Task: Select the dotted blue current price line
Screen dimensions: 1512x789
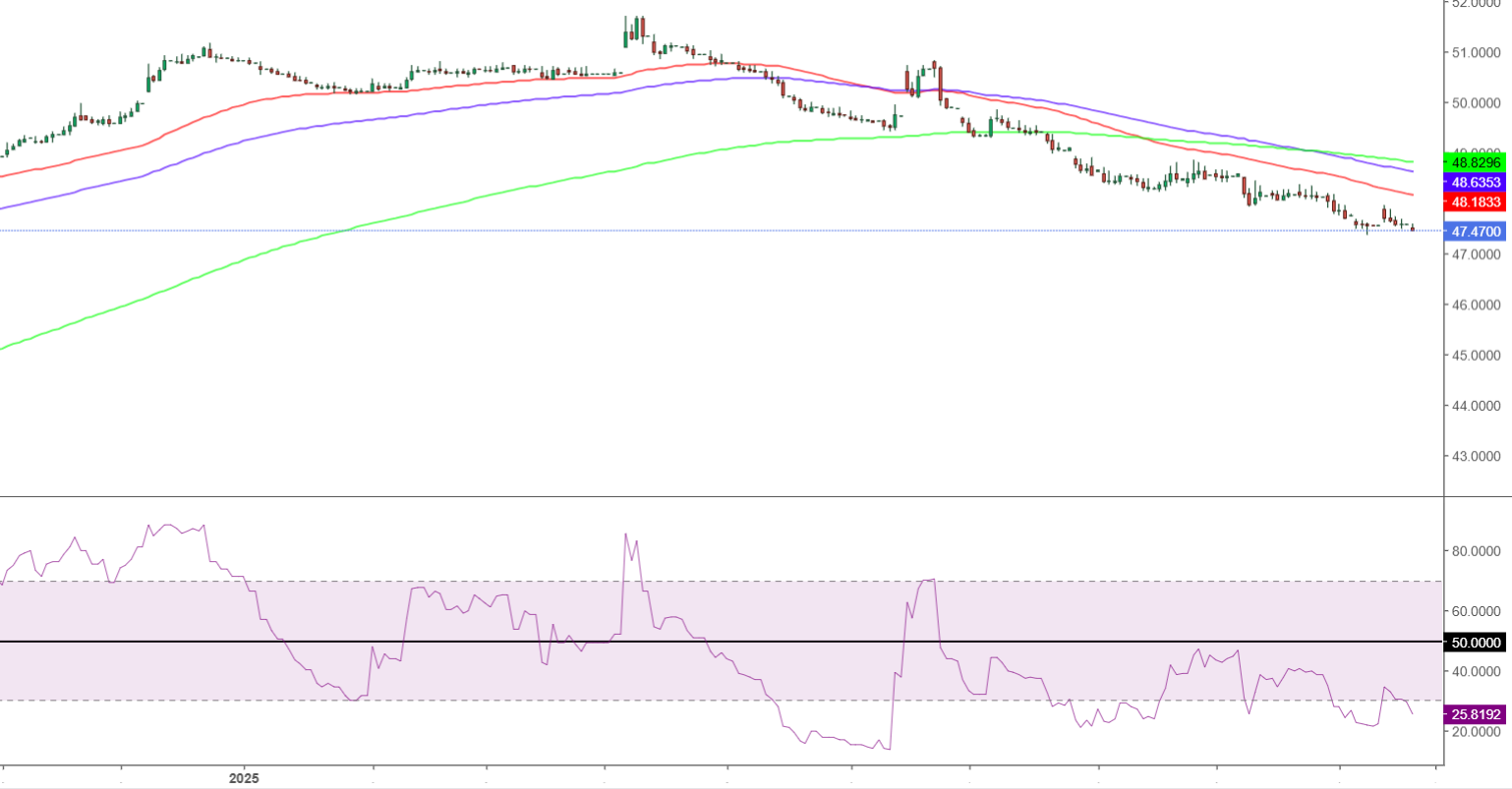Action: (x=688, y=231)
